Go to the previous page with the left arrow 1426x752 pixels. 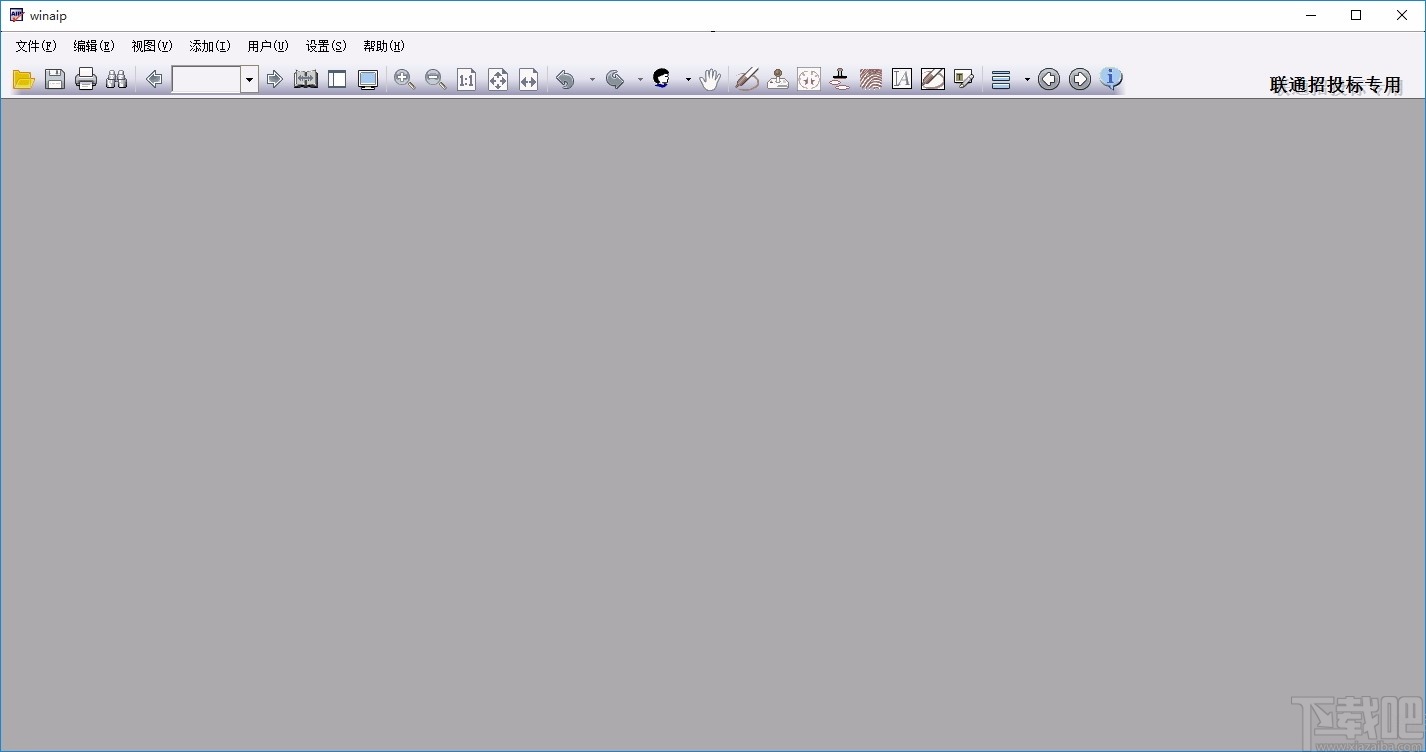pyautogui.click(x=154, y=79)
